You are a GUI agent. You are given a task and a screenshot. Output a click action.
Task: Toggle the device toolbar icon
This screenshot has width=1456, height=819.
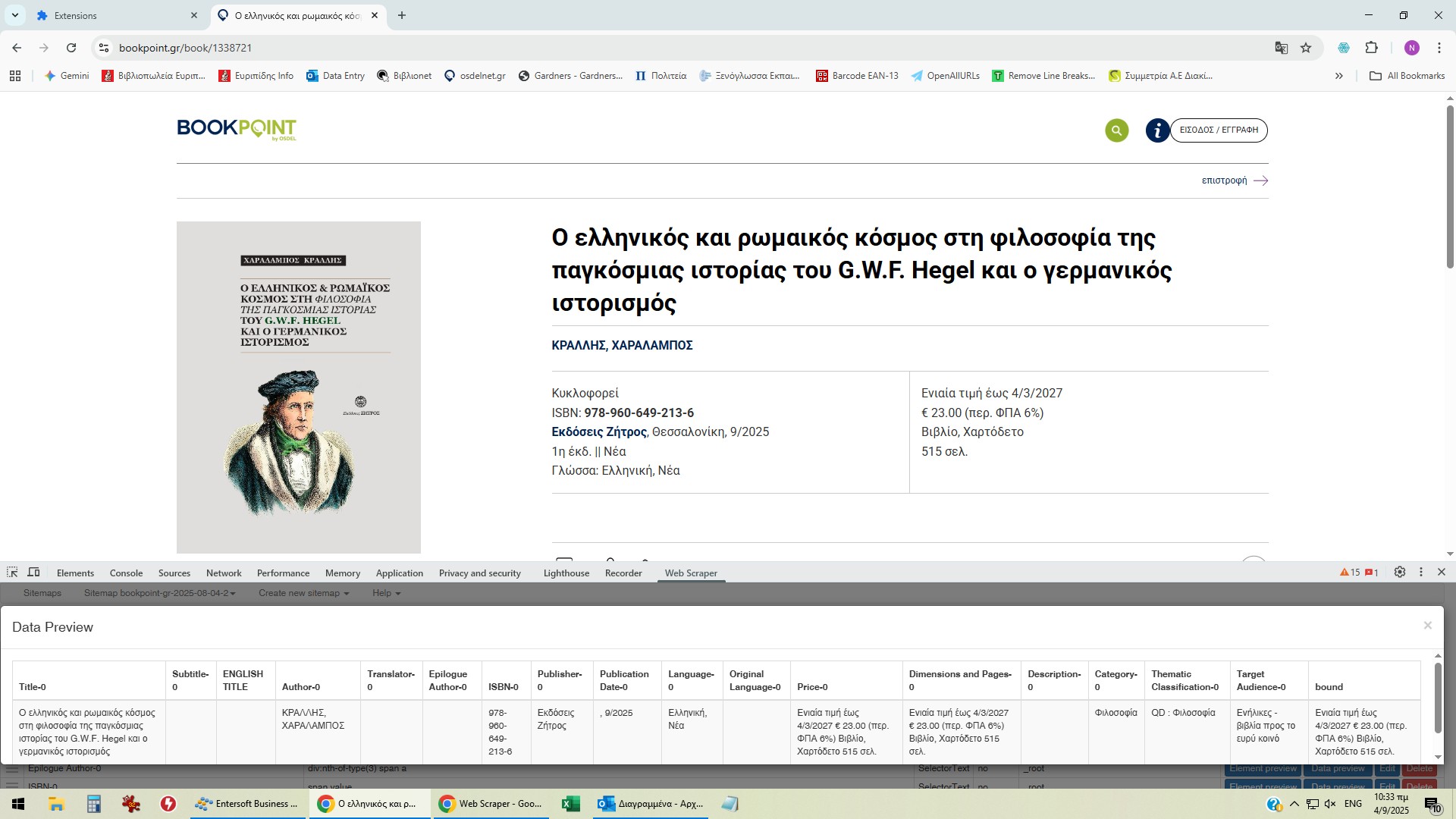tap(34, 573)
